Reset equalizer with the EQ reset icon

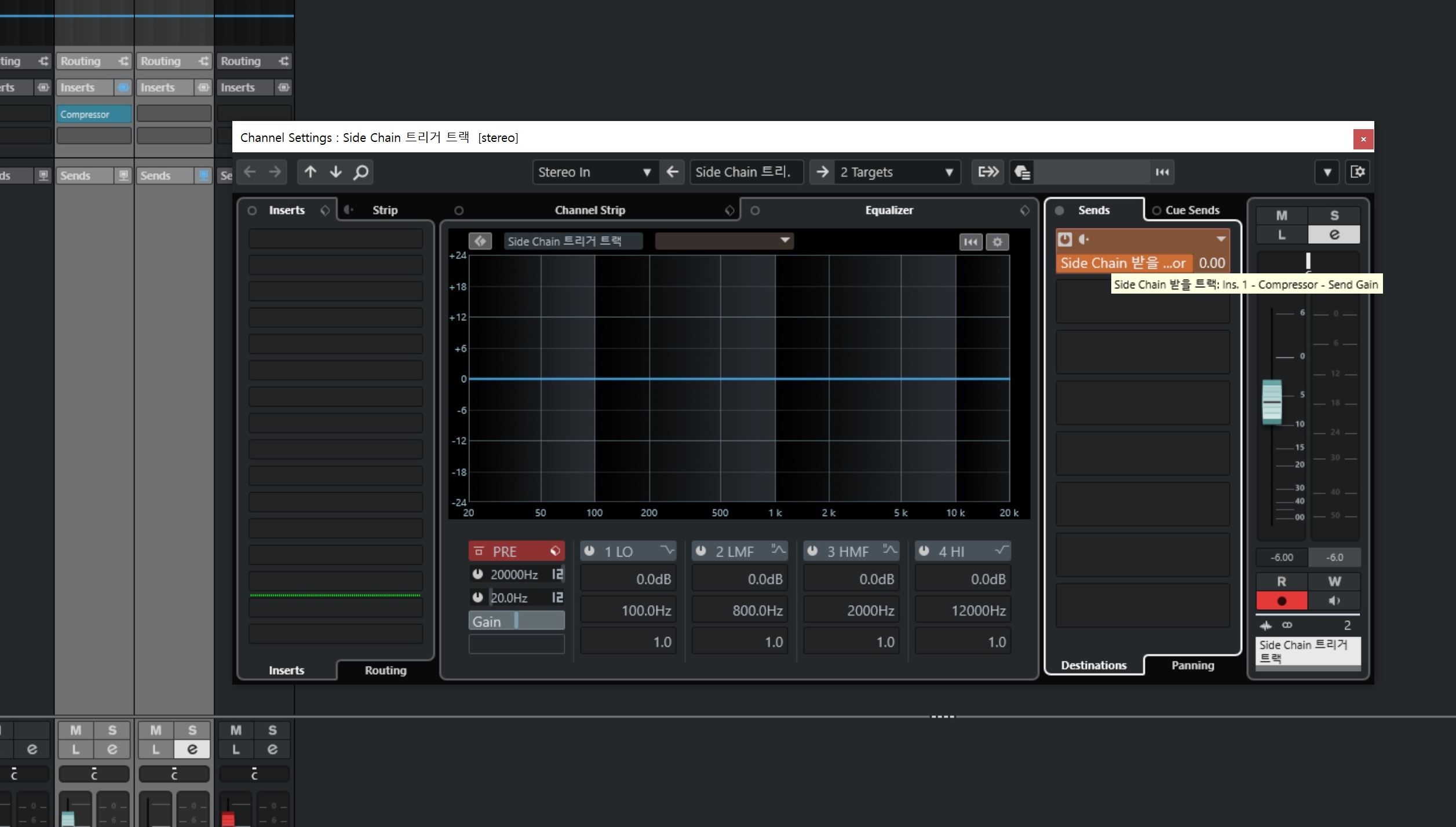[970, 242]
